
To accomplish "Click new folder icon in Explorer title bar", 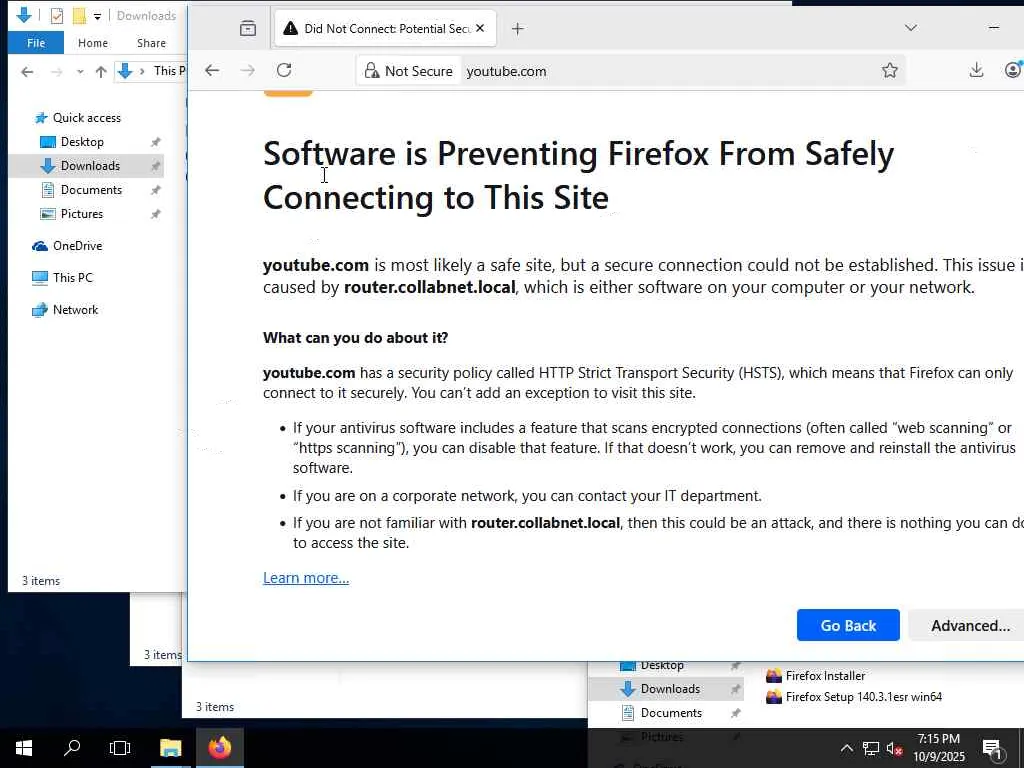I will point(79,16).
